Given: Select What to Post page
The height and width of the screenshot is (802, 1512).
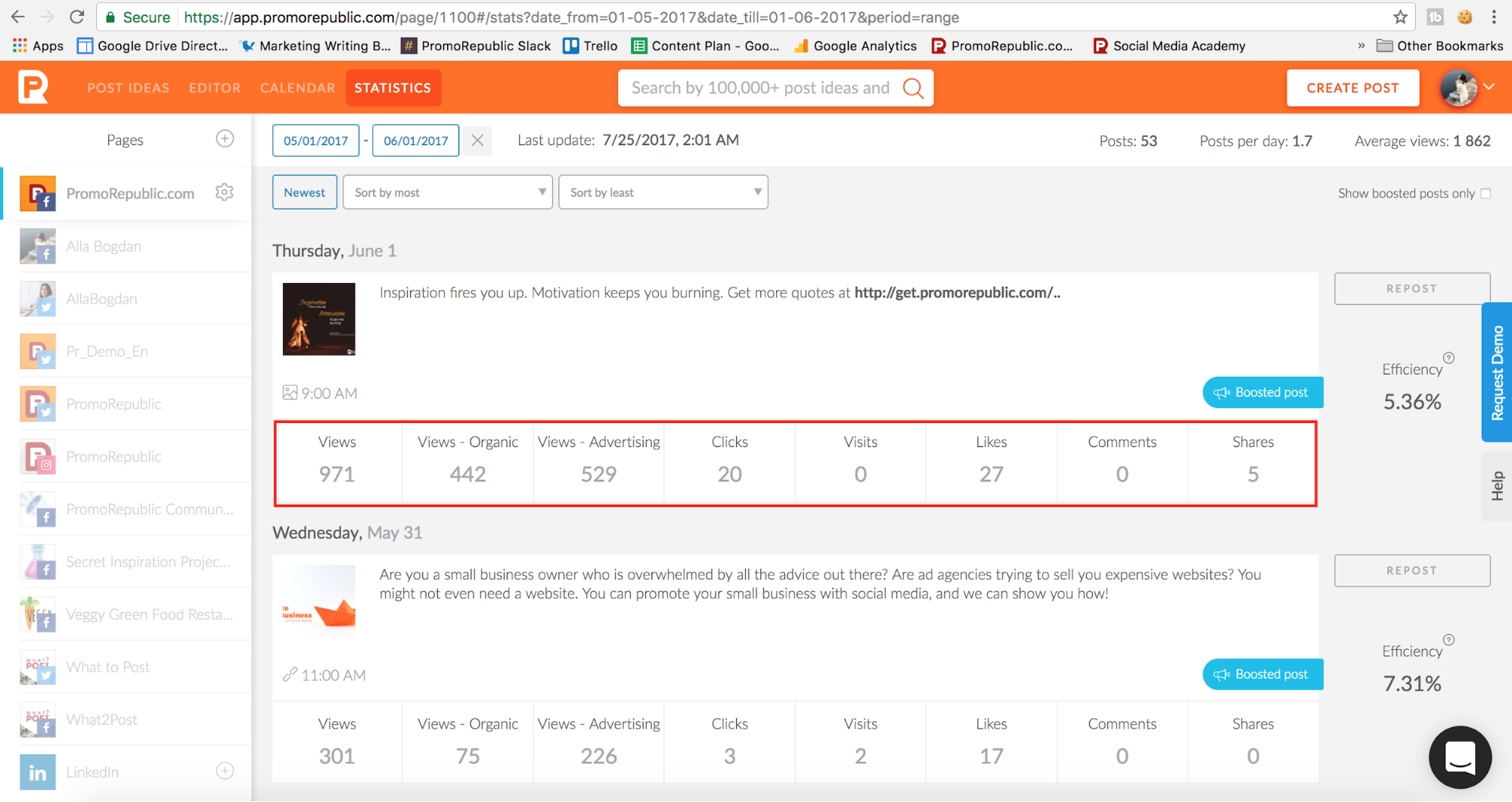Looking at the screenshot, I should tap(126, 667).
